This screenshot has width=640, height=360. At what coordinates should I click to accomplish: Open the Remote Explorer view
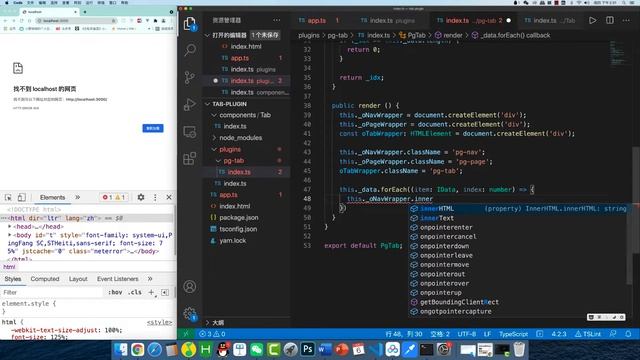click(x=190, y=131)
